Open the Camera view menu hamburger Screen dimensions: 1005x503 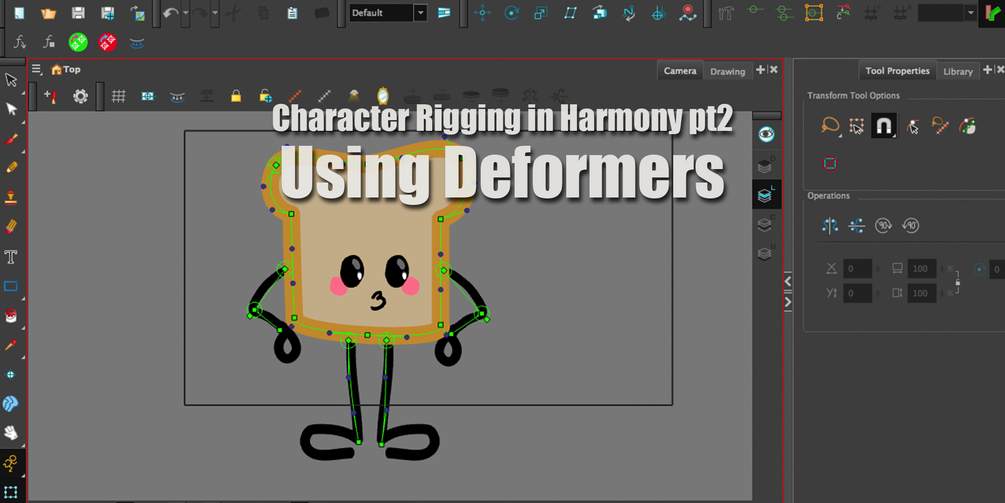pyautogui.click(x=37, y=69)
